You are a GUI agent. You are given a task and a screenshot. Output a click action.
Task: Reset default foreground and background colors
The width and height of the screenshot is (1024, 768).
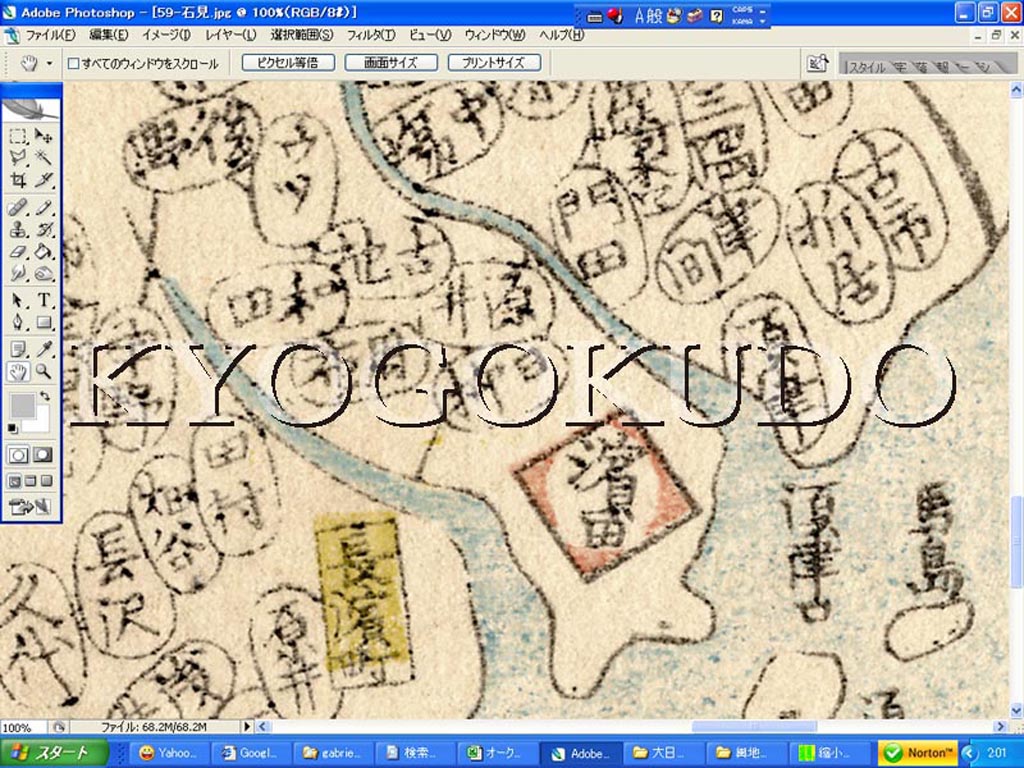[13, 429]
